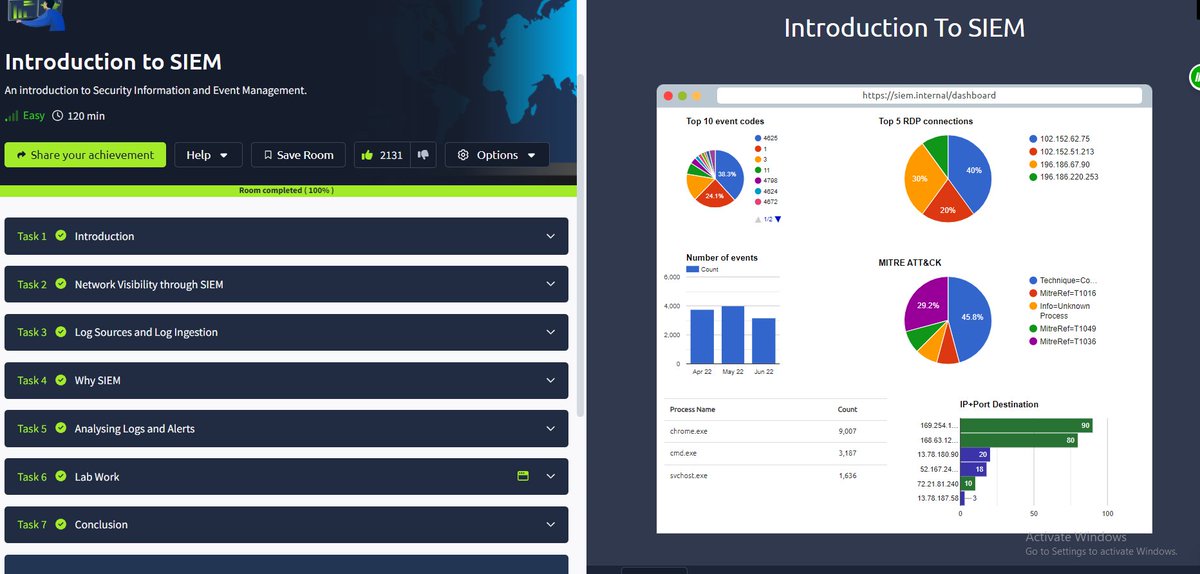Expand Task 1 Introduction chevron

(550, 236)
